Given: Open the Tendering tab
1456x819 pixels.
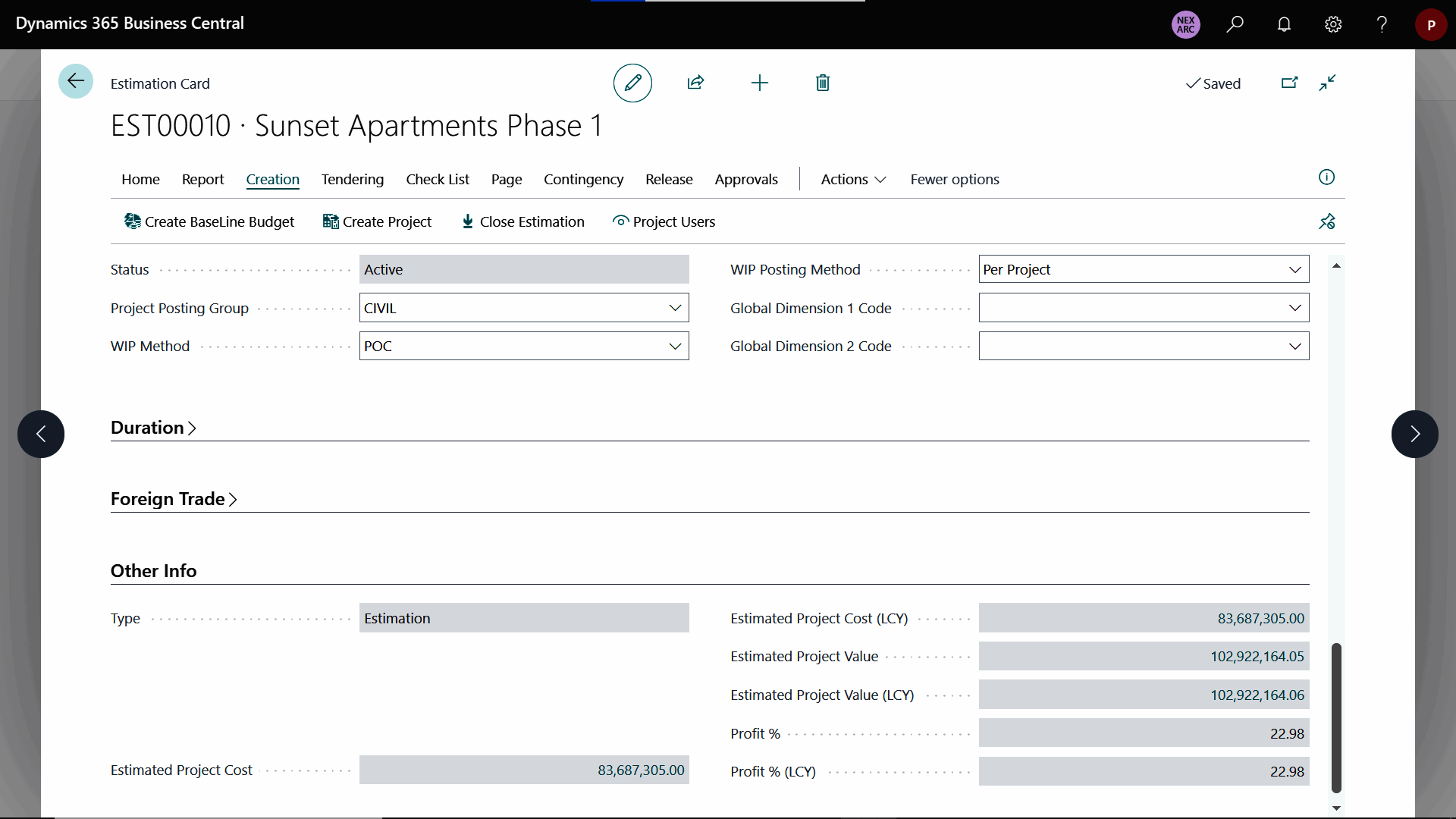Looking at the screenshot, I should pos(352,180).
